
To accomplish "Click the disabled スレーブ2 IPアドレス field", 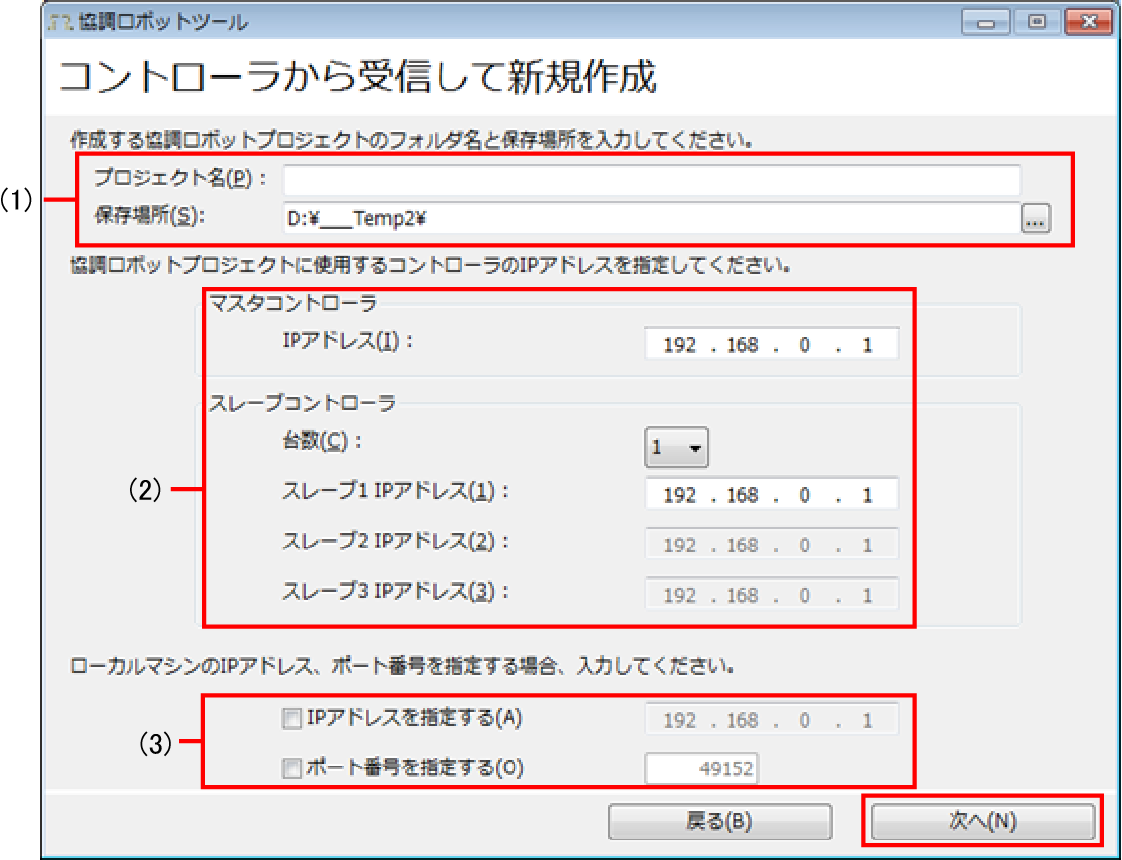I will tap(771, 545).
